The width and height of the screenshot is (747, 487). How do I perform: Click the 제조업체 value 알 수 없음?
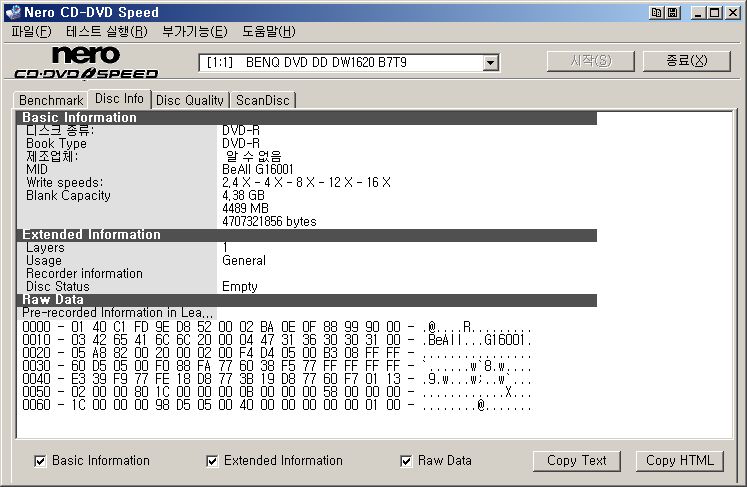coord(253,156)
